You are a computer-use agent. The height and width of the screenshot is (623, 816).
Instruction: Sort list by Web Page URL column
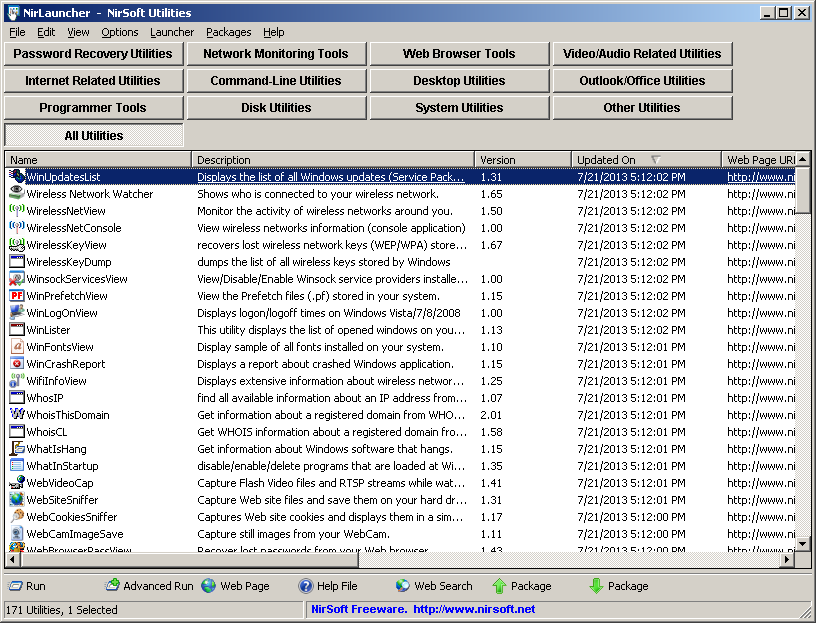pos(759,160)
